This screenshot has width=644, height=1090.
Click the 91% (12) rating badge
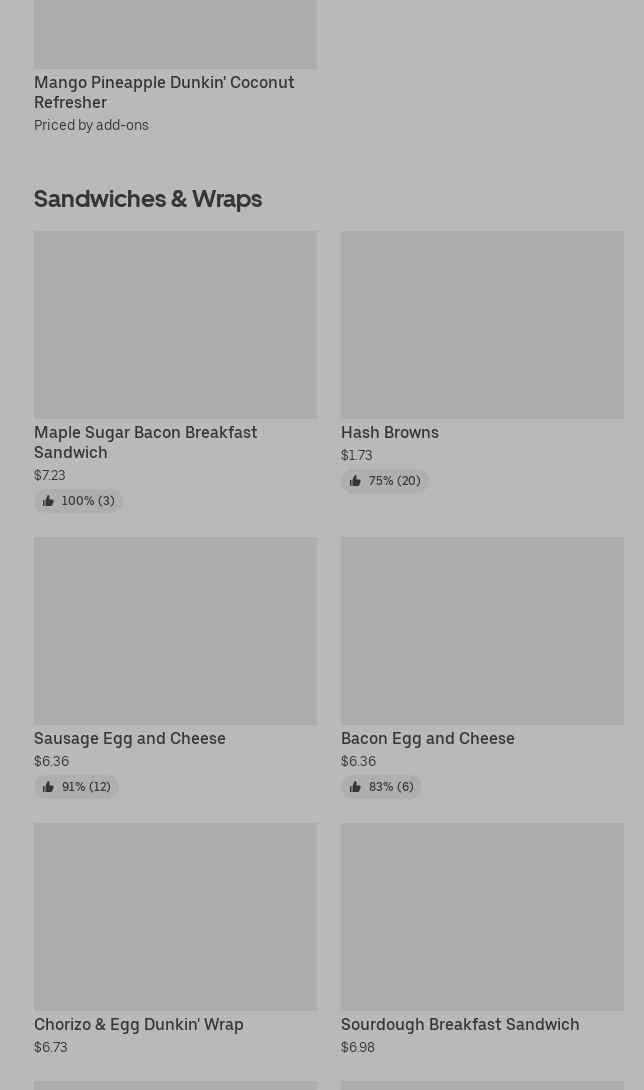coord(86,787)
